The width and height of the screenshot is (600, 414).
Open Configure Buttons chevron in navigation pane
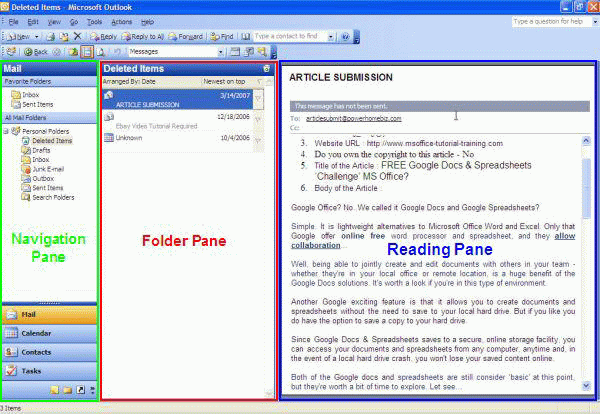(92, 390)
